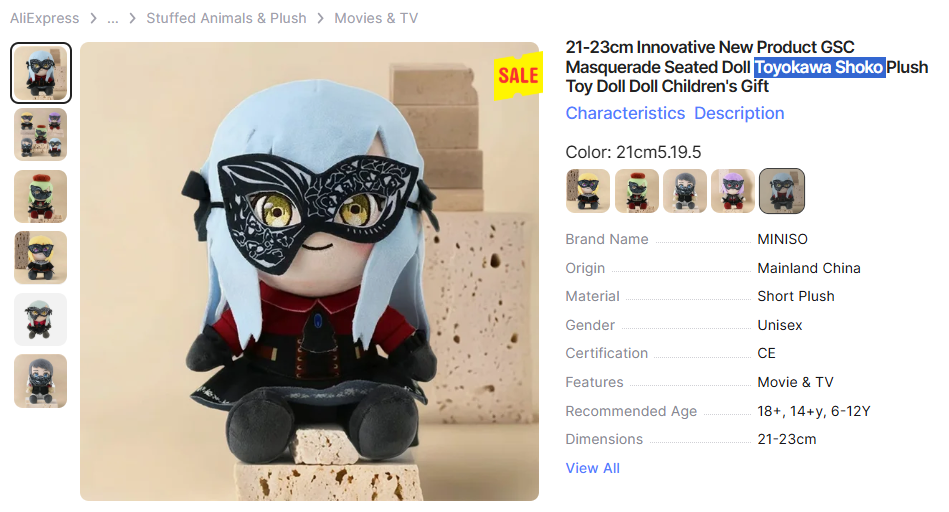
Task: Select the group of five dolls thumbnail
Action: point(41,134)
